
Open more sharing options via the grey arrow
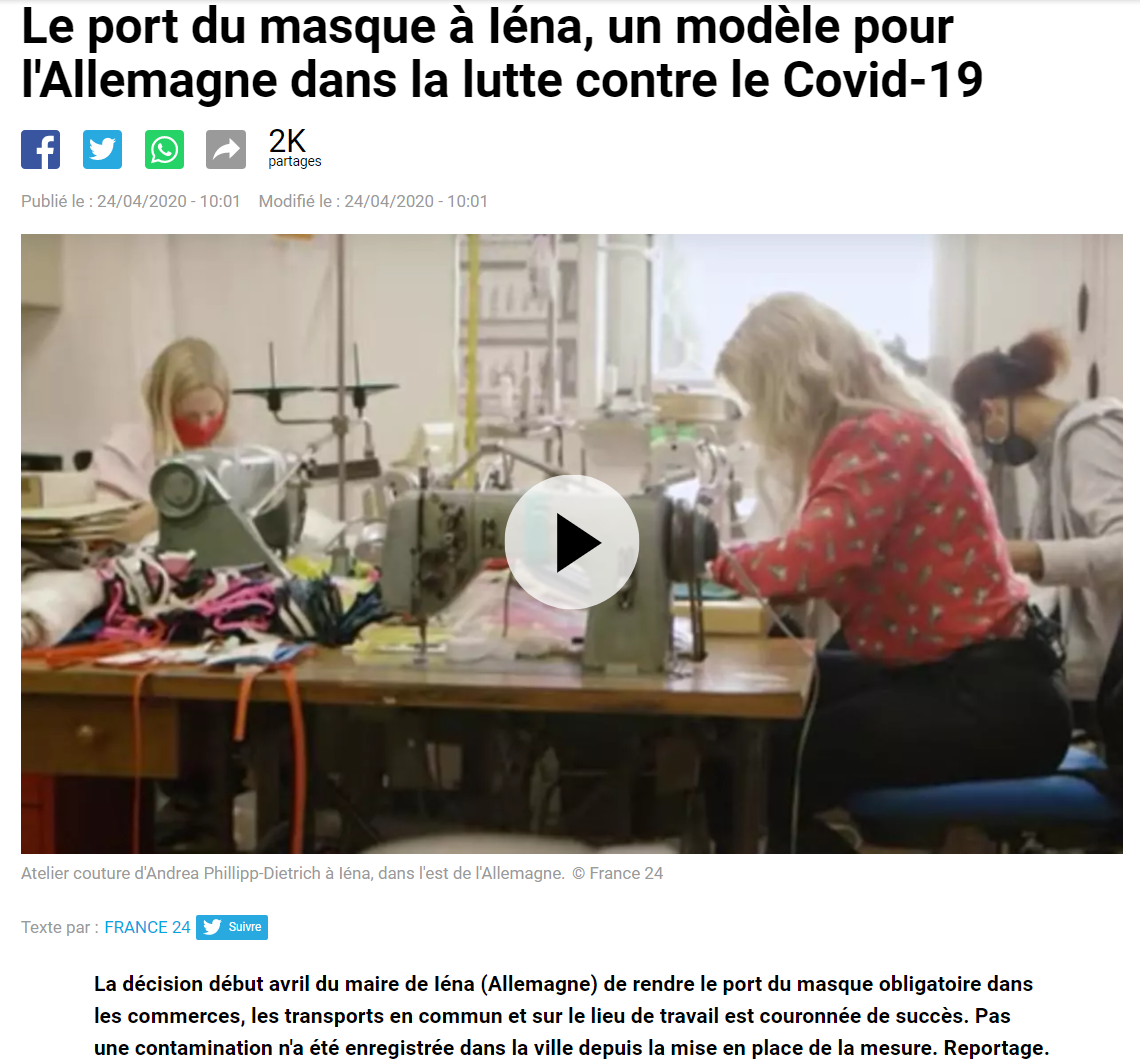point(226,150)
